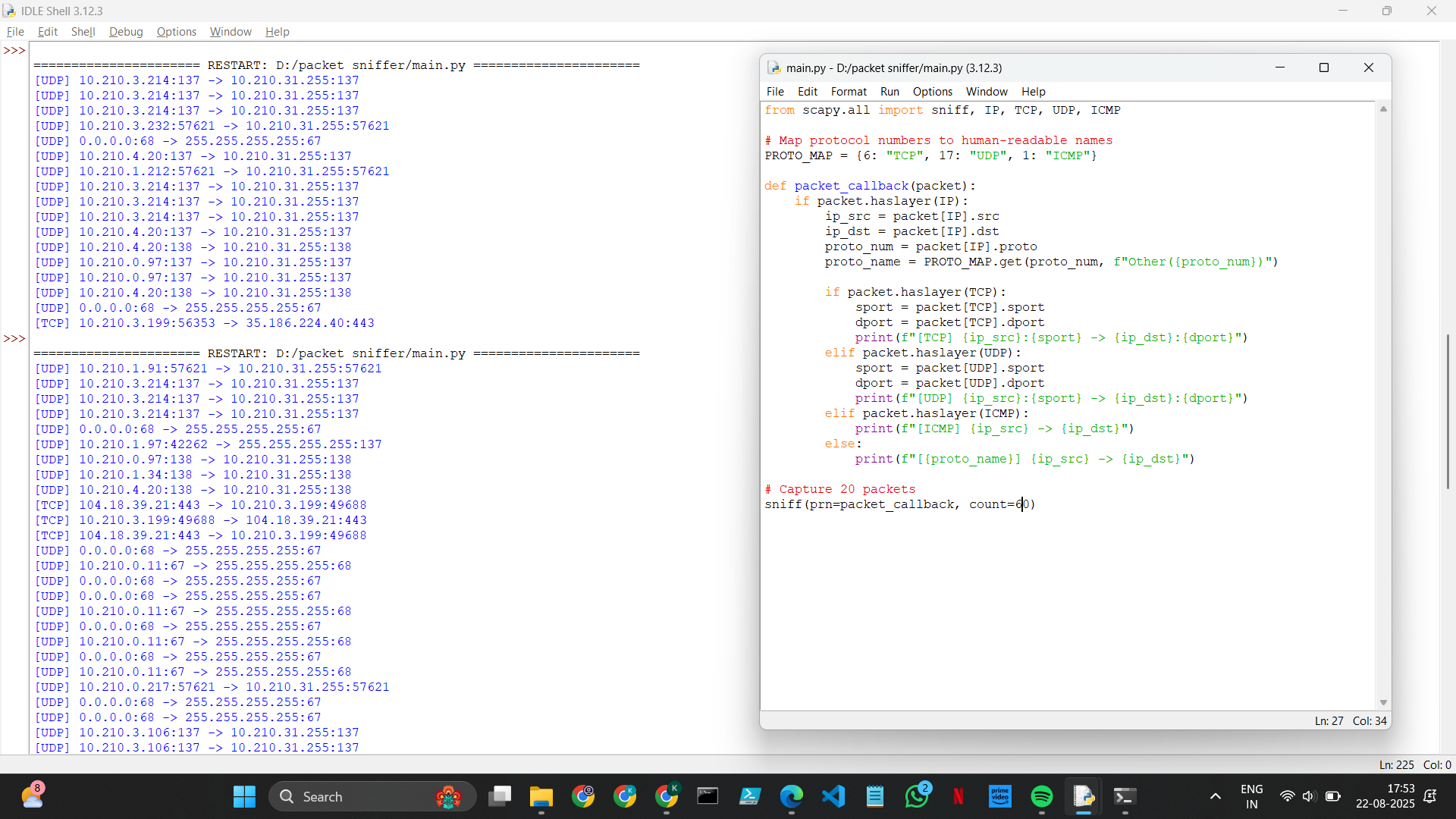Click the second >>> prompt in the shell
This screenshot has height=819, width=1456.
[x=14, y=338]
